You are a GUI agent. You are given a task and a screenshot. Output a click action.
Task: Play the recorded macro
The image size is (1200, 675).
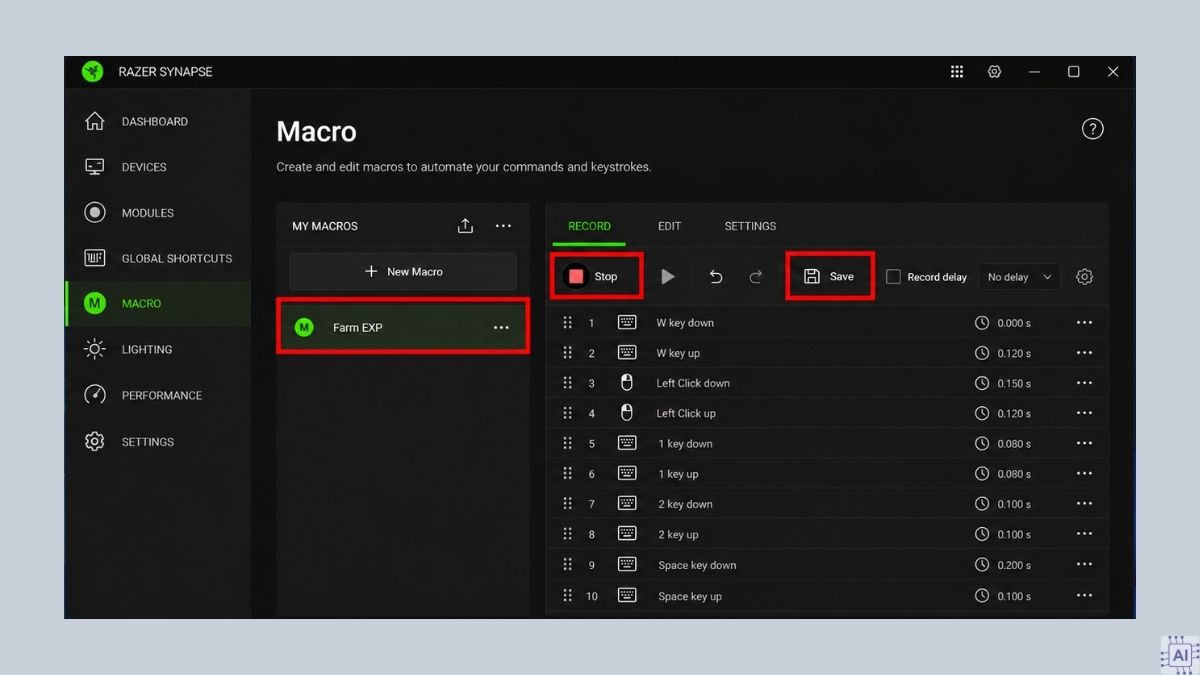(x=668, y=277)
